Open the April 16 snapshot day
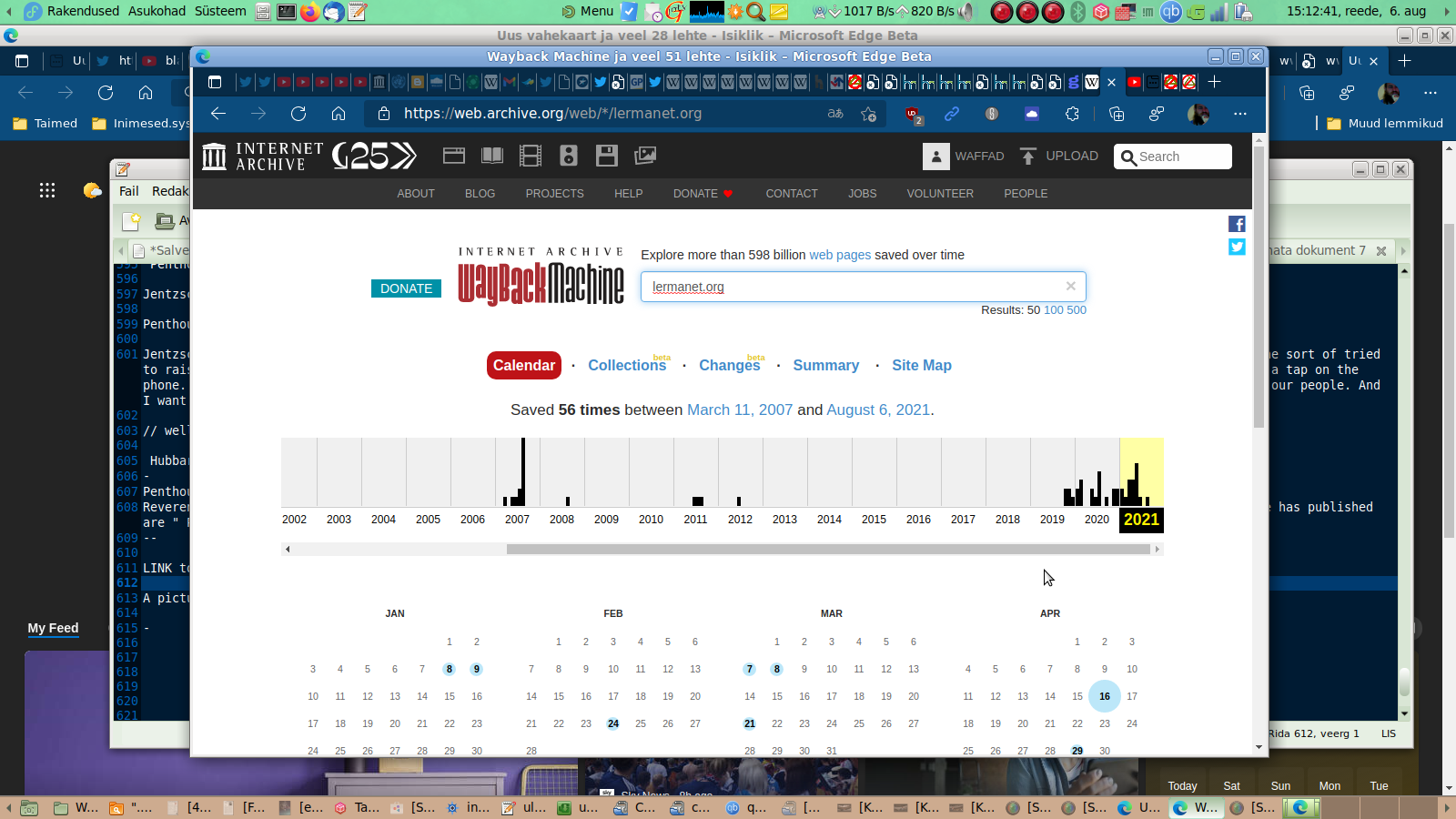This screenshot has width=1456, height=819. point(1105,696)
